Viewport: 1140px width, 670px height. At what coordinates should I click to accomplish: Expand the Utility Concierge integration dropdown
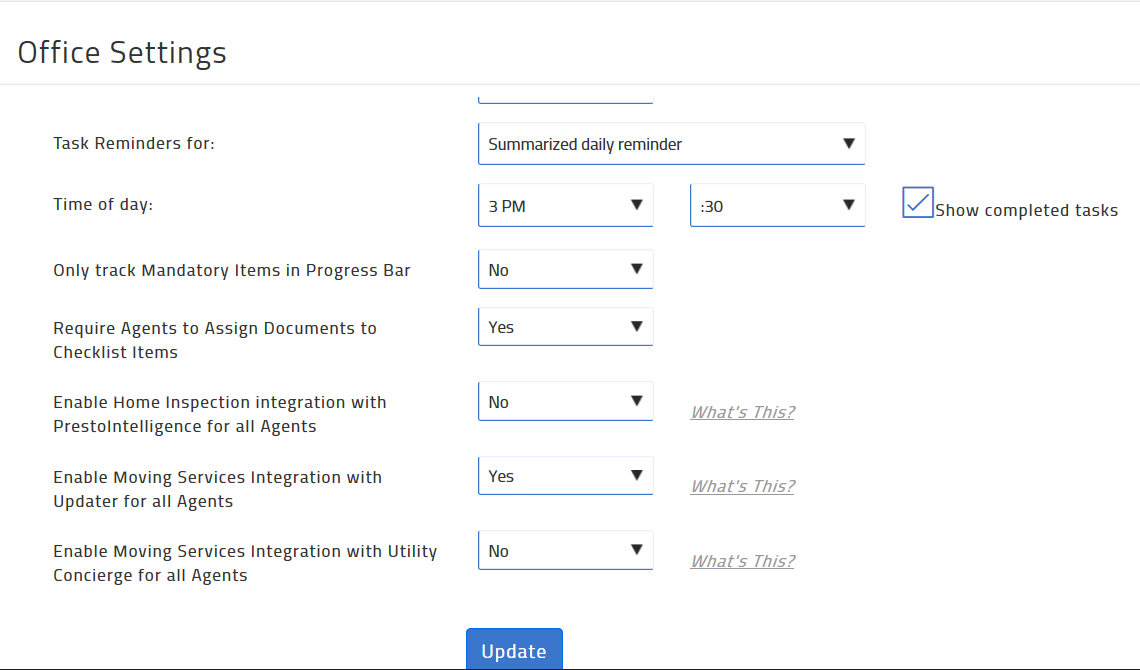click(565, 550)
